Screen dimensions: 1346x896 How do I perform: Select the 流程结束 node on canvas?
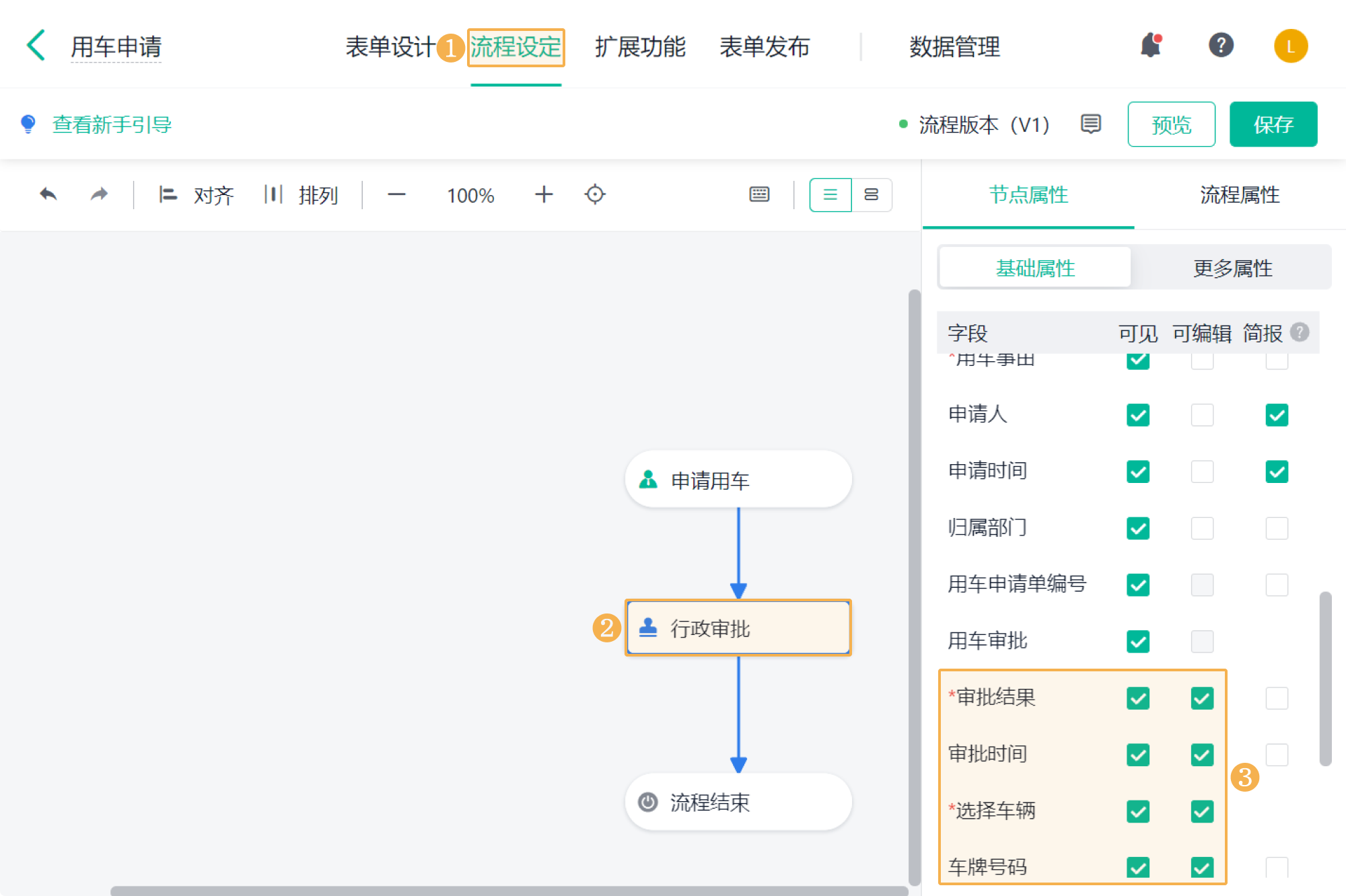click(738, 802)
